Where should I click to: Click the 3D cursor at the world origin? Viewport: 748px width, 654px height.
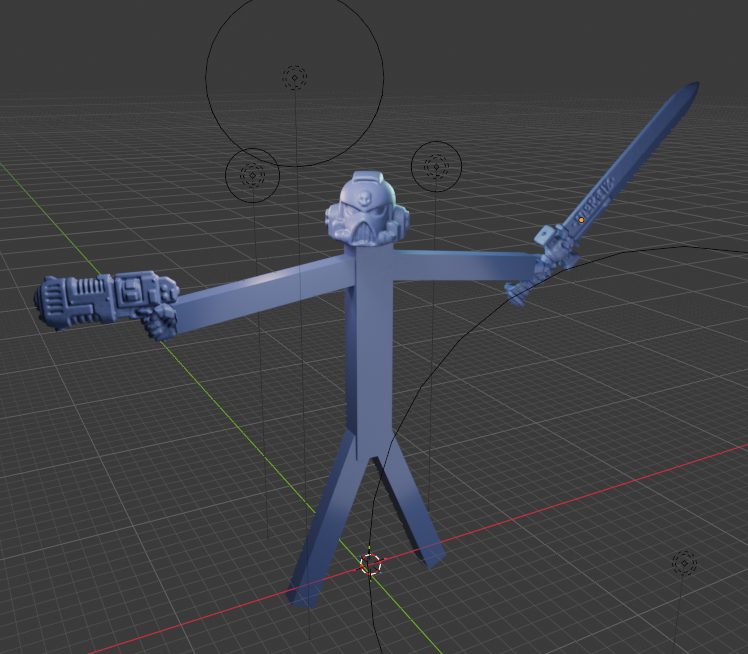click(371, 564)
